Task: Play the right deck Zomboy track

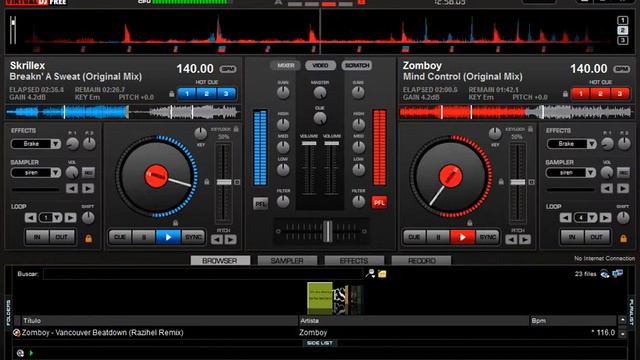Action: pyautogui.click(x=462, y=237)
